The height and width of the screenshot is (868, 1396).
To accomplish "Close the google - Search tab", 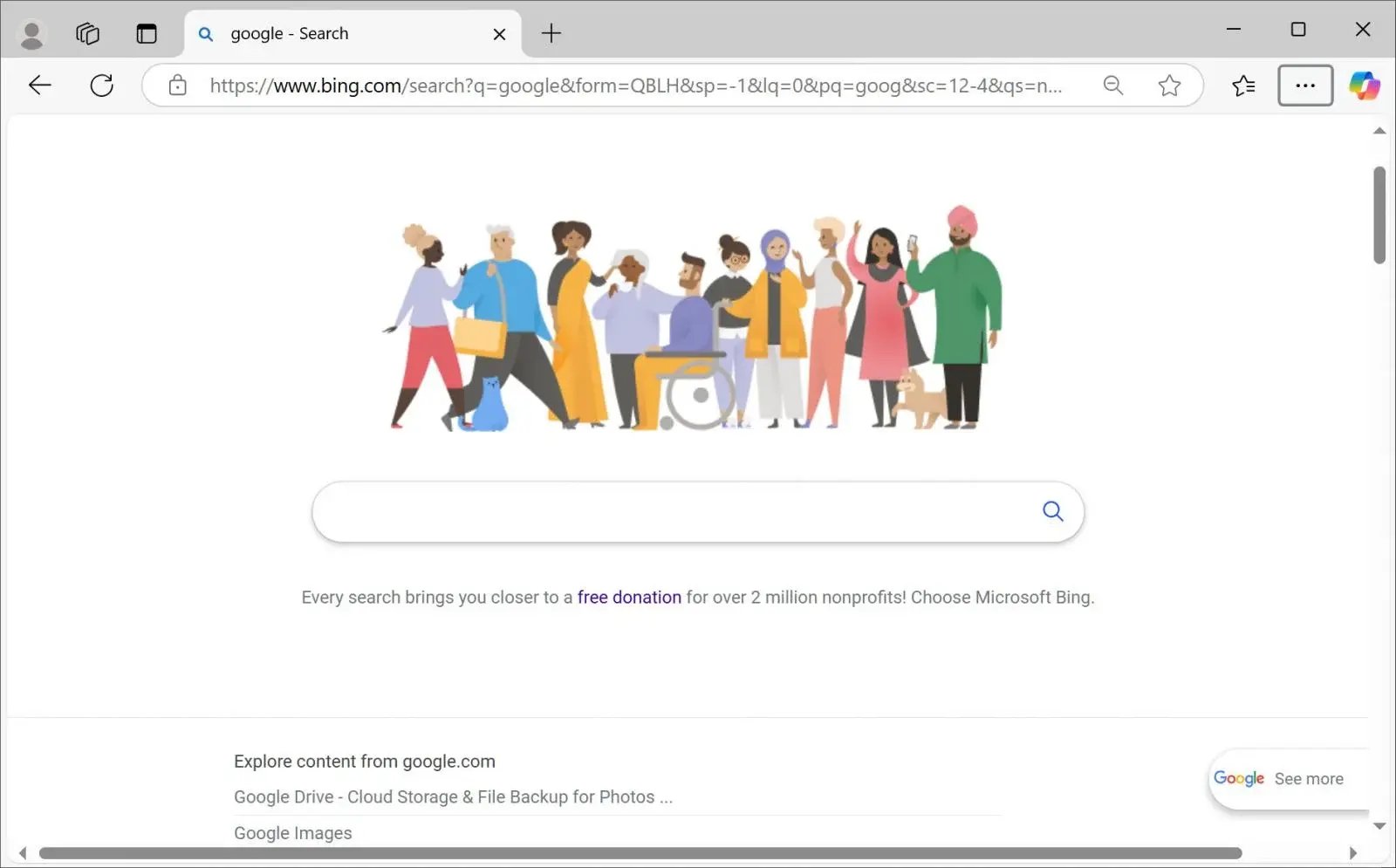I will [499, 34].
